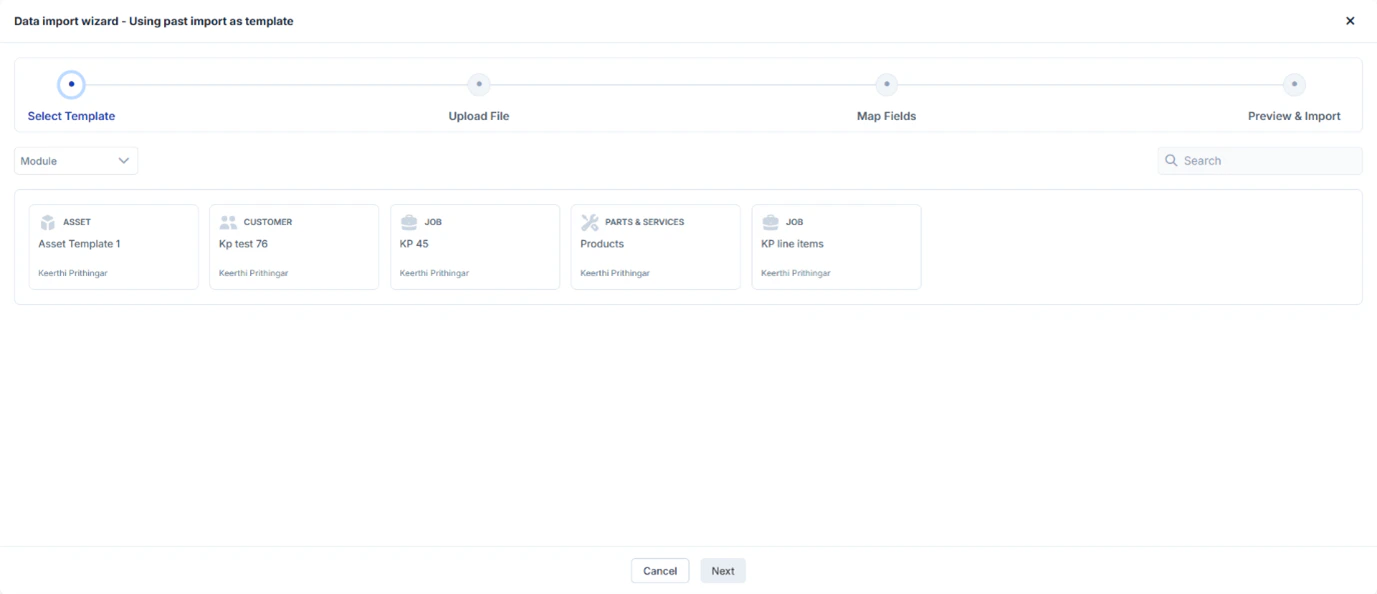
Task: Click the Map Fields step label
Action: 886,116
